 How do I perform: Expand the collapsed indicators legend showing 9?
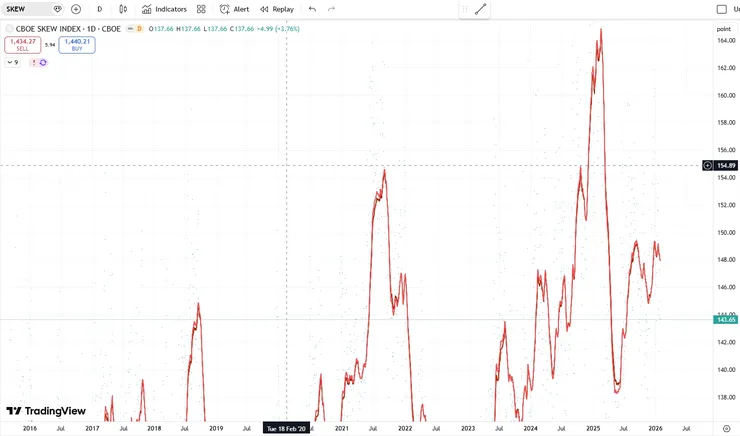tap(13, 62)
